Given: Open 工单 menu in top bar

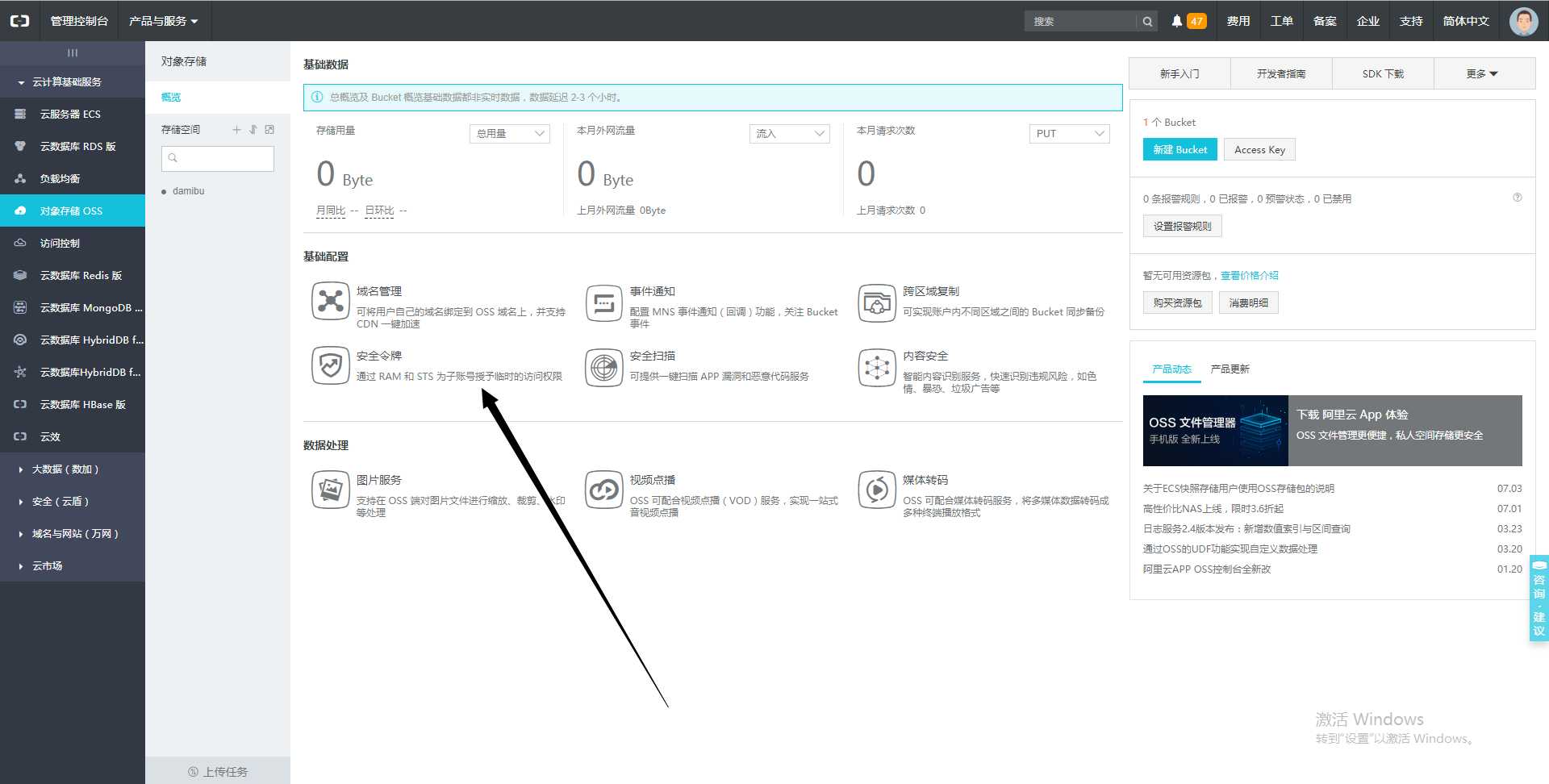Looking at the screenshot, I should 1282,21.
